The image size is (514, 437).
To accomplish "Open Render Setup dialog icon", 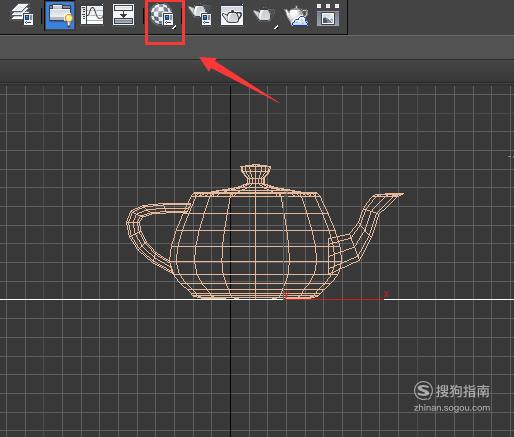I will (x=201, y=15).
